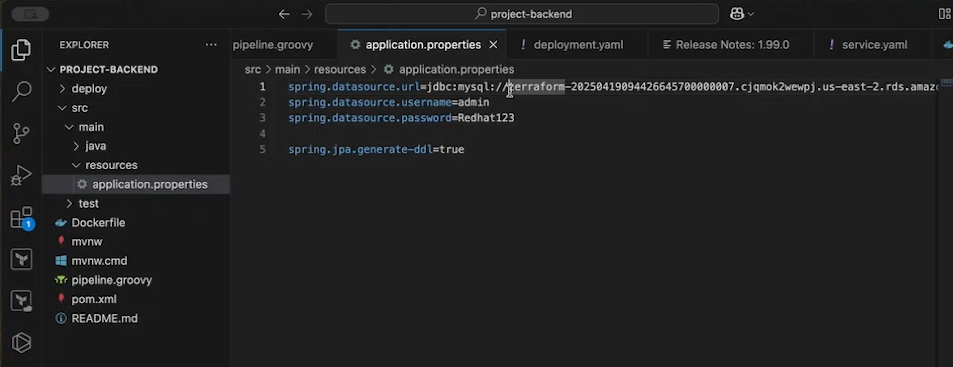Toggle the layout icon at top right
Image resolution: width=953 pixels, height=367 pixels.
(944, 14)
